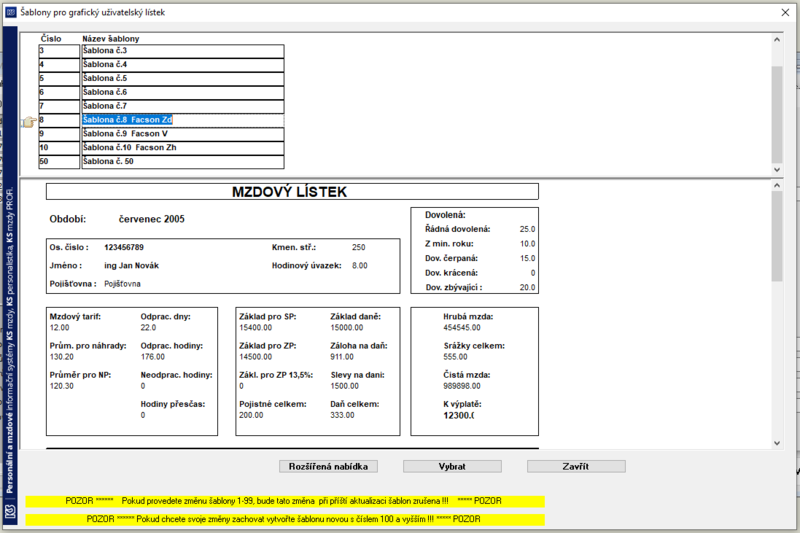Click the number cell containing 6
800x533 pixels.
point(59,92)
